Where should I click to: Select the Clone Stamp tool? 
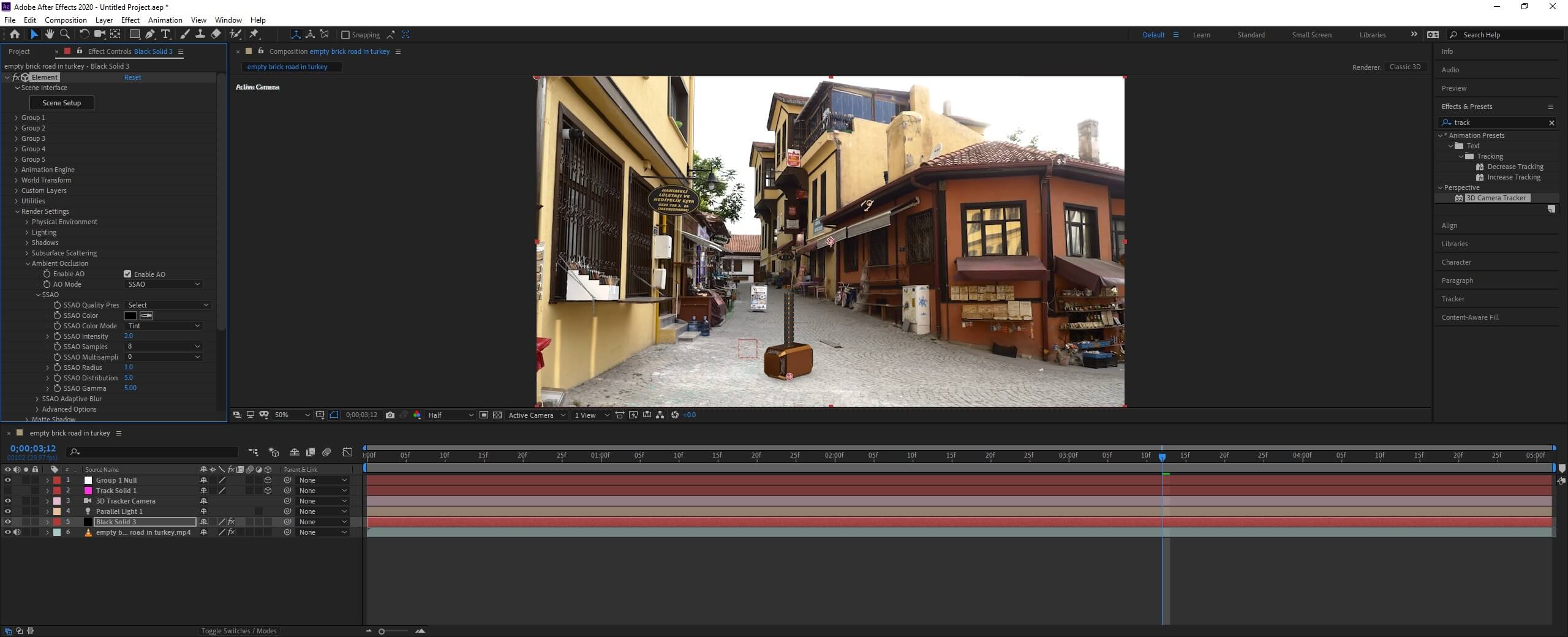click(x=200, y=34)
